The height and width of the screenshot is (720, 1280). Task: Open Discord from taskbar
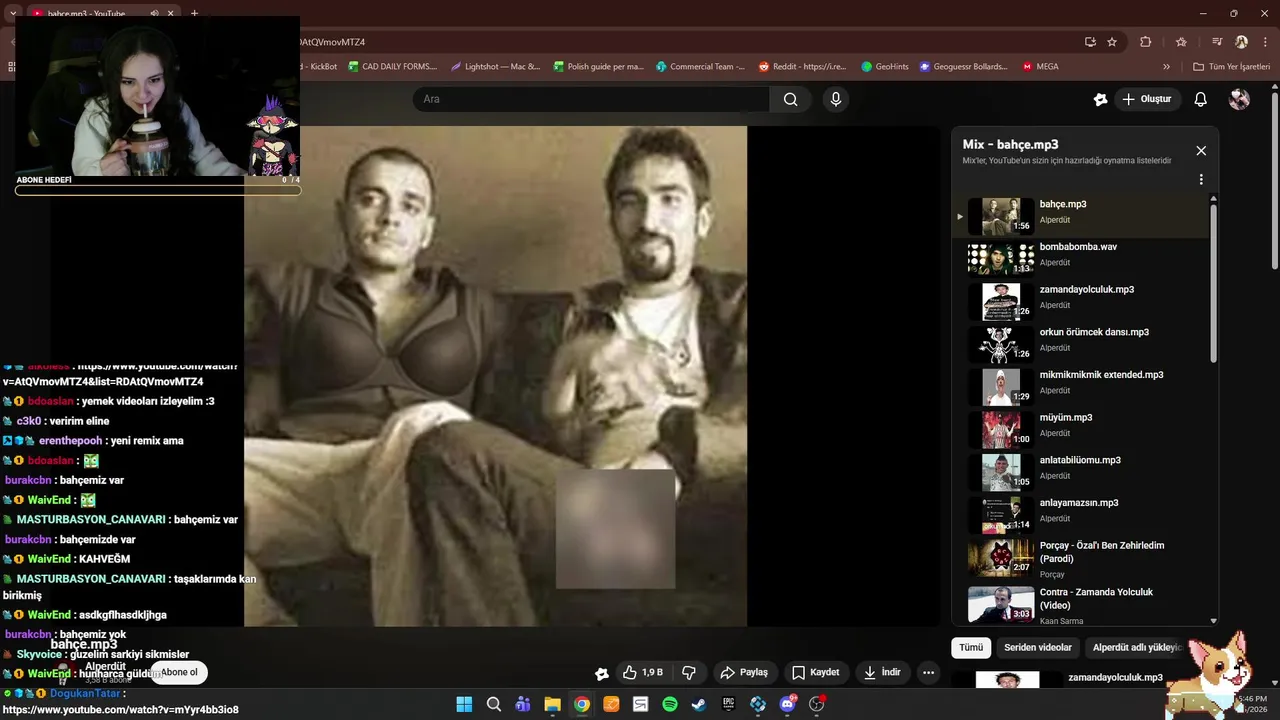[x=787, y=704]
